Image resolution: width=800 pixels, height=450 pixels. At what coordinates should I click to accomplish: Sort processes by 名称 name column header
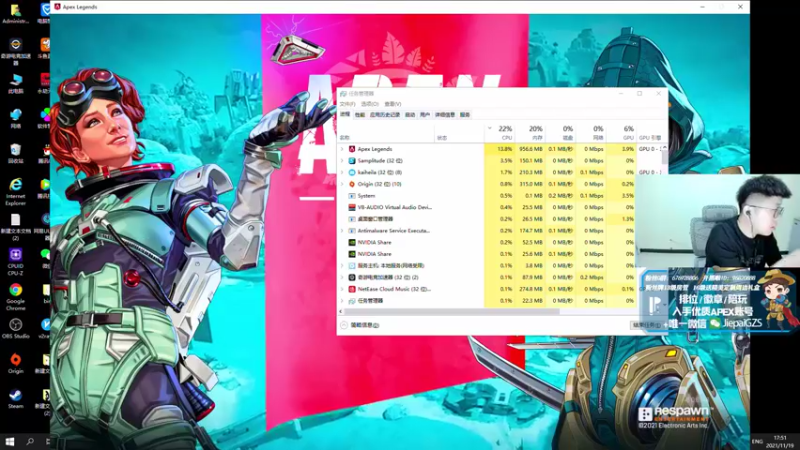click(x=386, y=133)
